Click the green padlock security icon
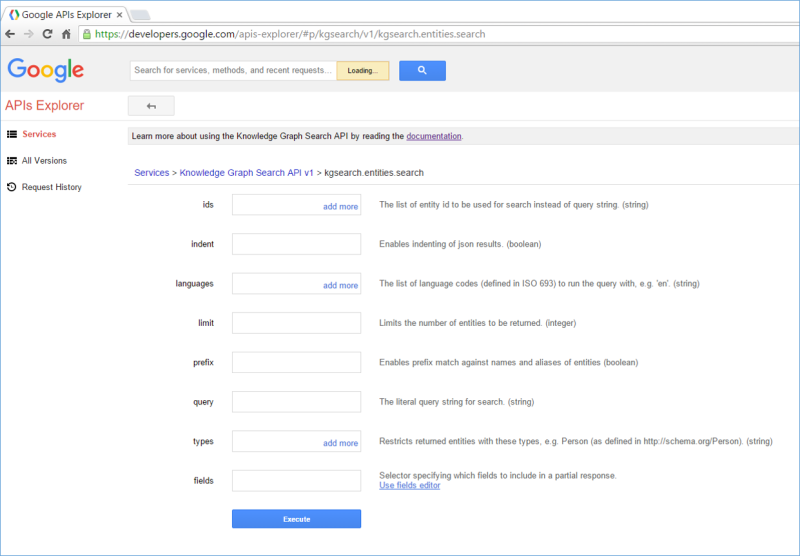The height and width of the screenshot is (556, 800). point(87,34)
